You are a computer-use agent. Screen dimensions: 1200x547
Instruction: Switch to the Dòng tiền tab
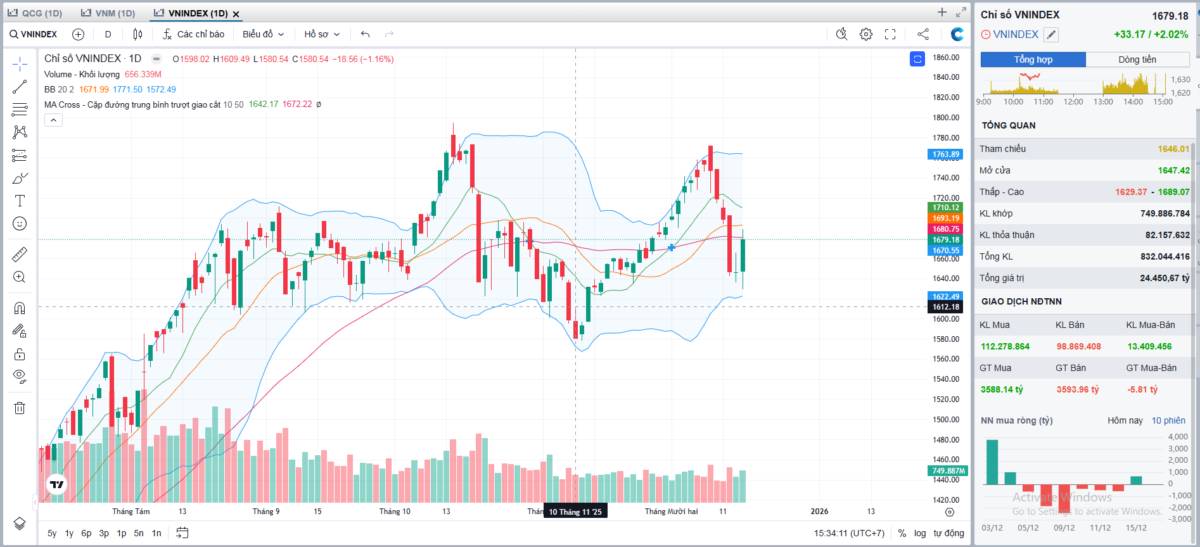1137,59
